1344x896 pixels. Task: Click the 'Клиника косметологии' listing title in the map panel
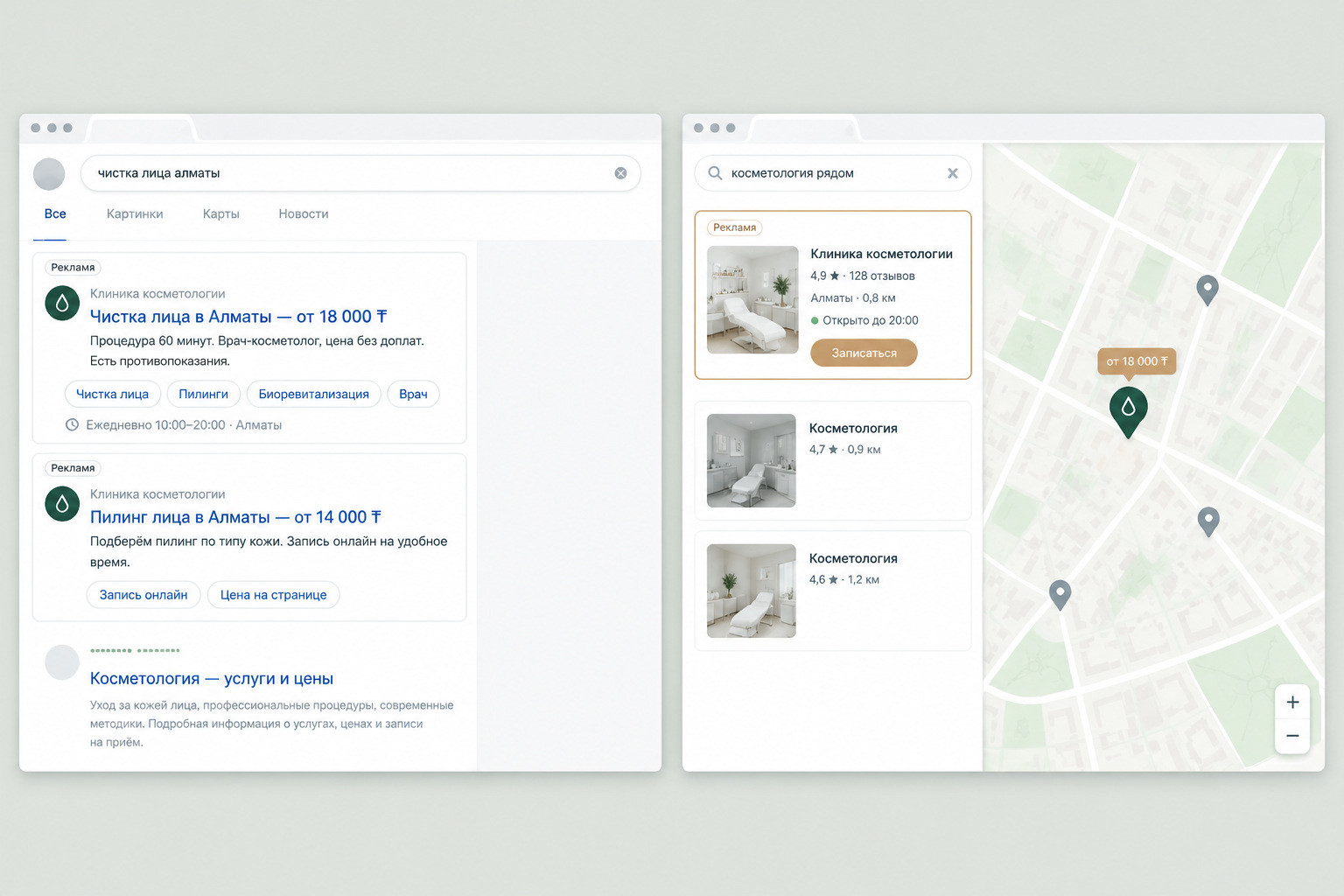(x=881, y=254)
